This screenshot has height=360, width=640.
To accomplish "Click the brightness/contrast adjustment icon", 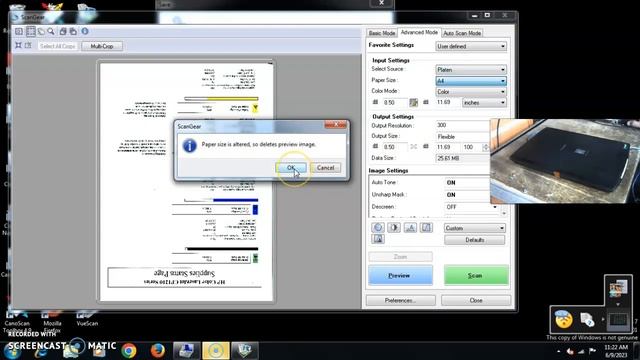I will (394, 228).
